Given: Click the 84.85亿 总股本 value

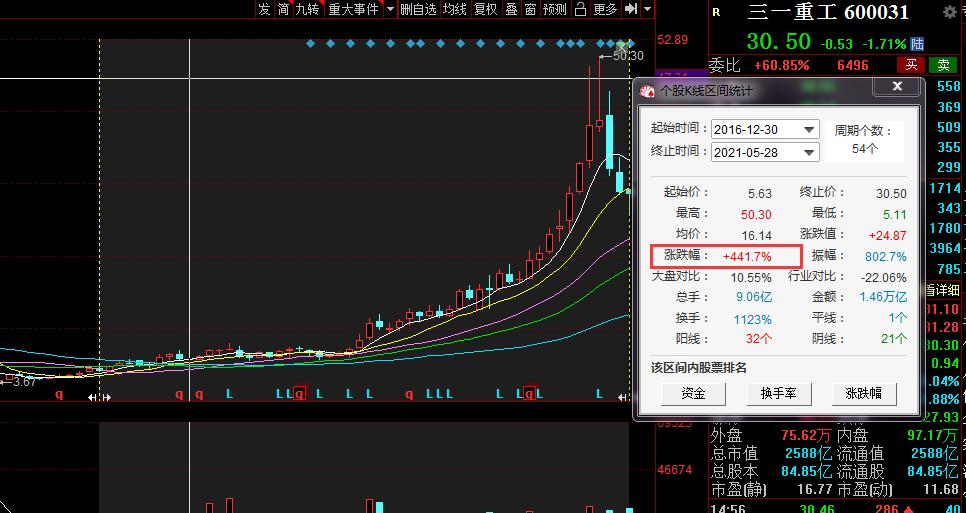Looking at the screenshot, I should 808,472.
